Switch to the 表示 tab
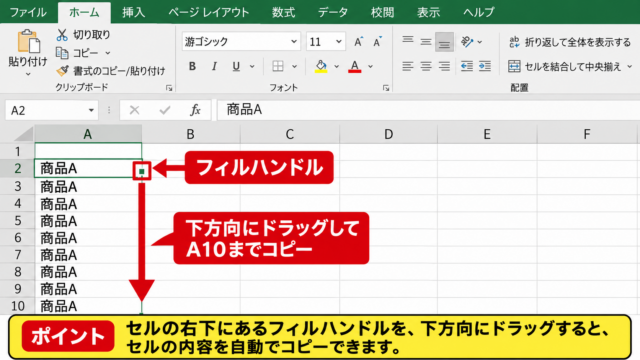The image size is (640, 360). tap(429, 12)
